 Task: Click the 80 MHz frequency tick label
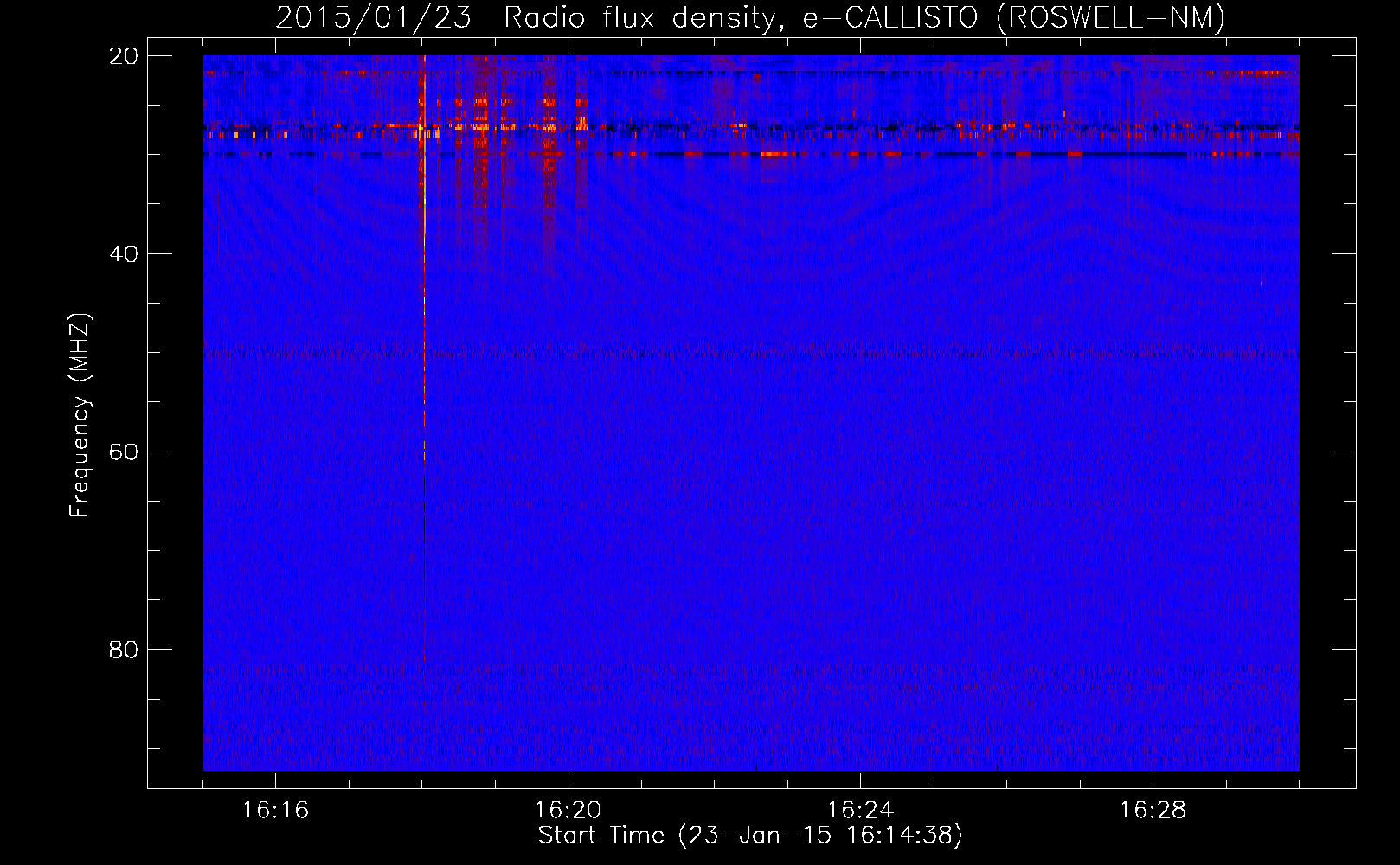124,650
